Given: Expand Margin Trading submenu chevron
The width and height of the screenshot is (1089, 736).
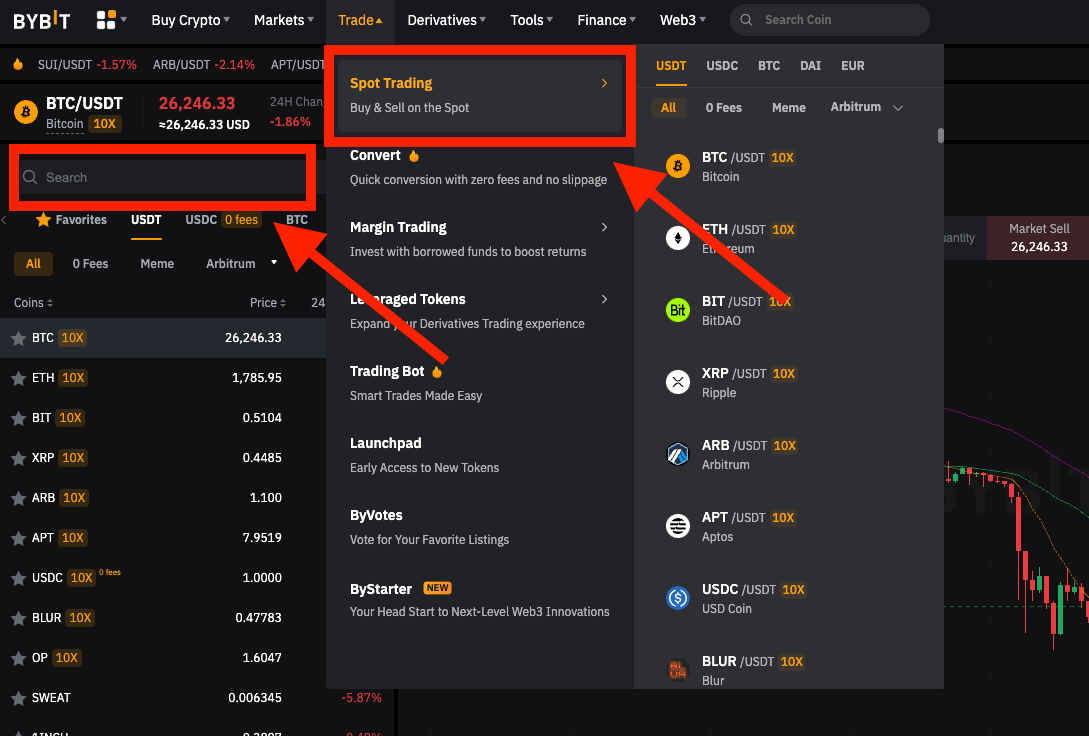Looking at the screenshot, I should 604,227.
